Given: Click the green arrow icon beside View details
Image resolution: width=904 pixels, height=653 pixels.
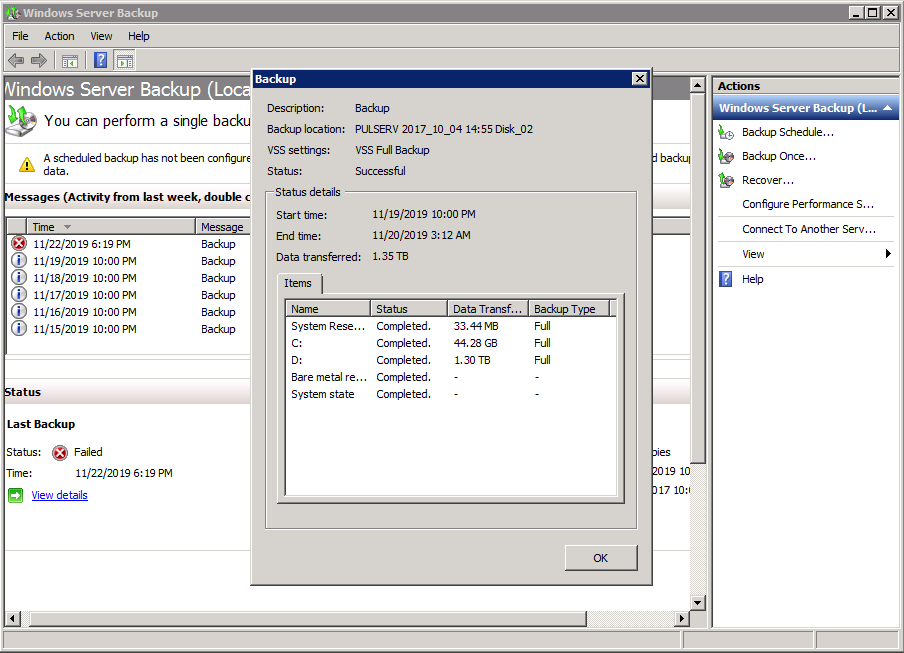Looking at the screenshot, I should [16, 495].
